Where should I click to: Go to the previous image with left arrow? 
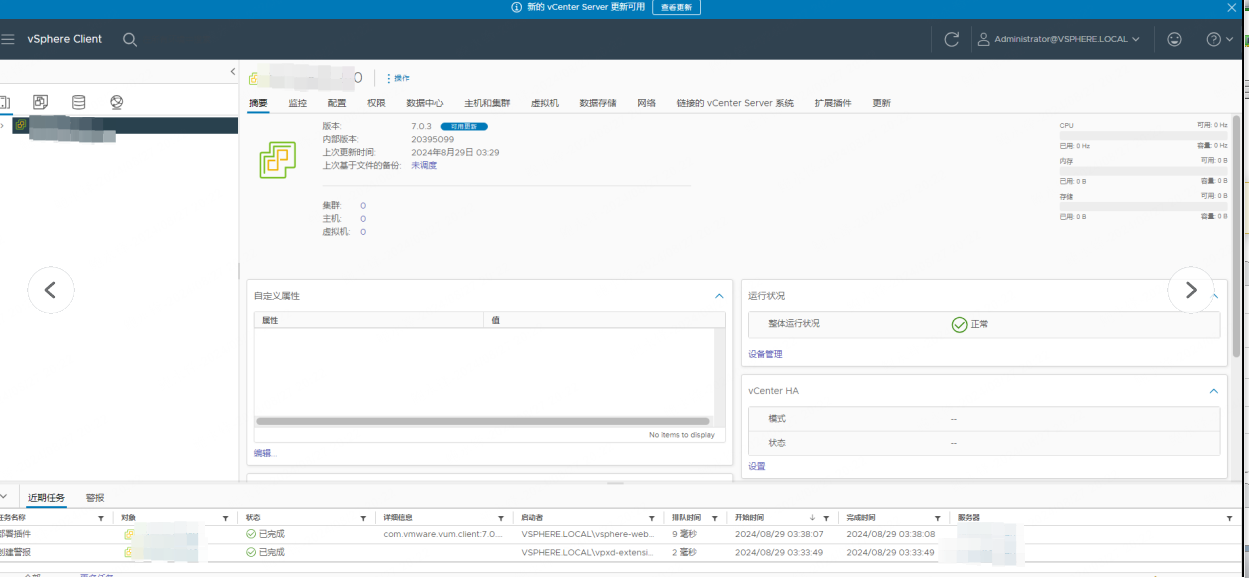coord(50,290)
